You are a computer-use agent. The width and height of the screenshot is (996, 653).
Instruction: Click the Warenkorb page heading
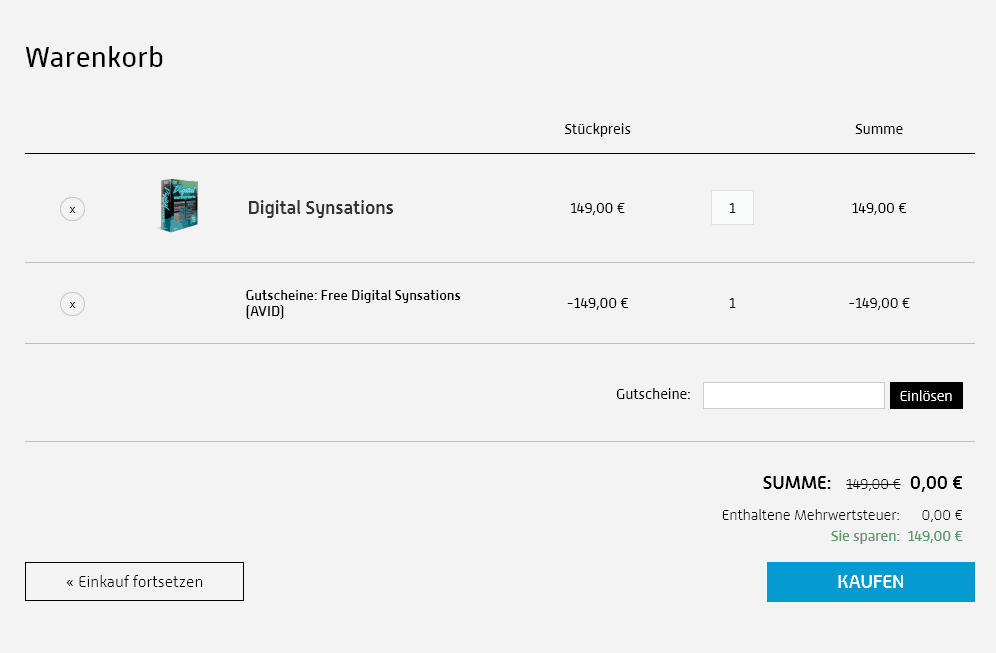point(94,58)
